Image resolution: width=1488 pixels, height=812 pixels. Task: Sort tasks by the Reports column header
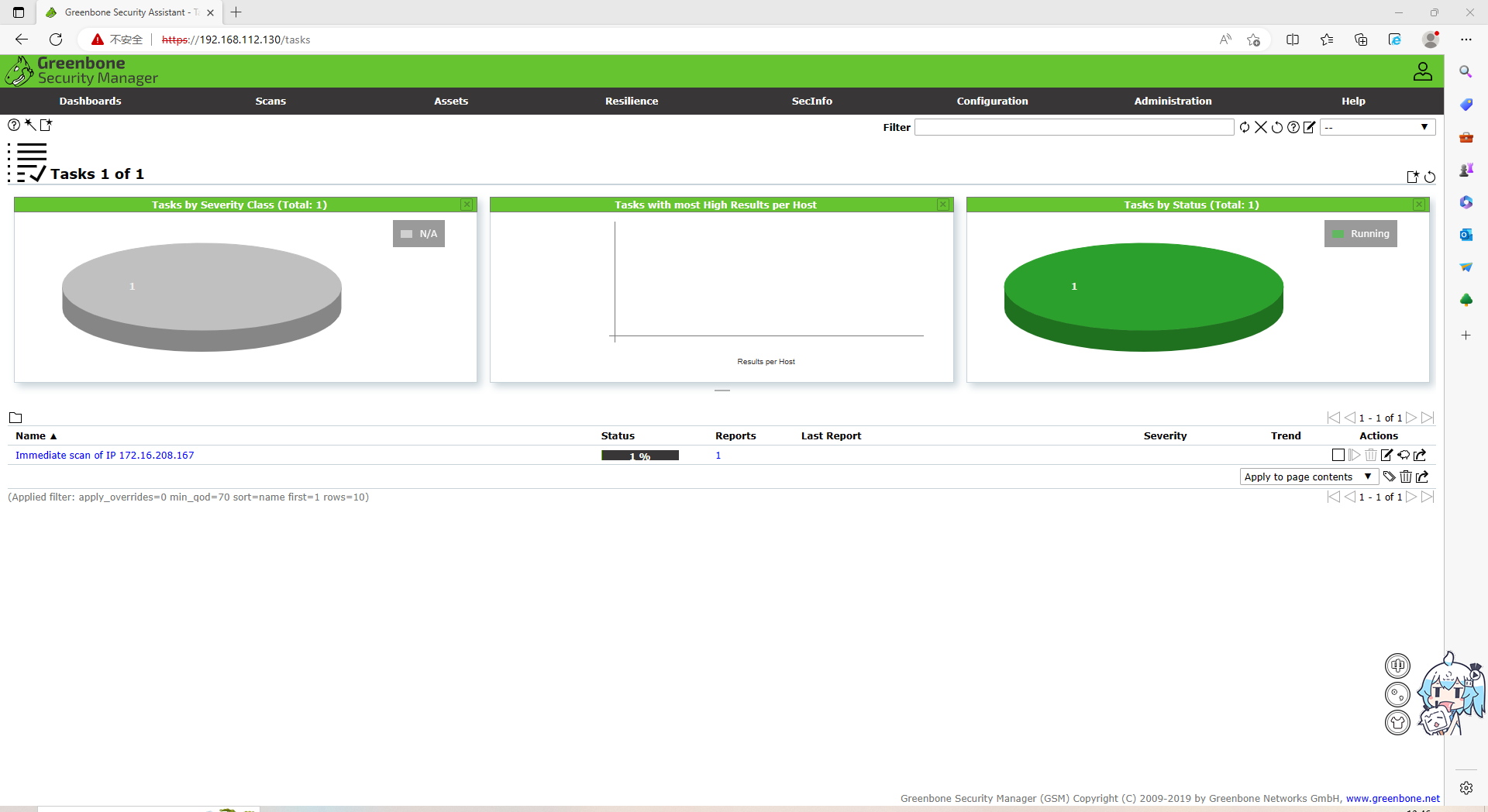click(x=735, y=436)
